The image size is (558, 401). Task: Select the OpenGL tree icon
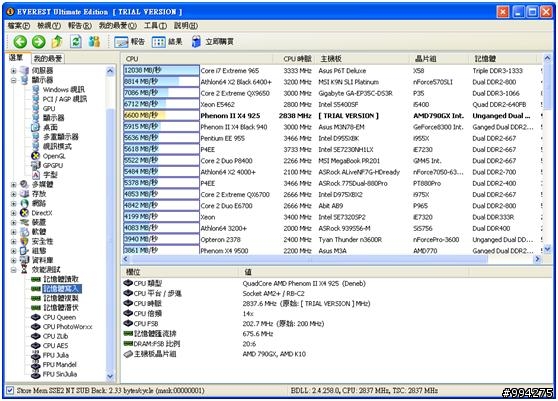click(35, 156)
